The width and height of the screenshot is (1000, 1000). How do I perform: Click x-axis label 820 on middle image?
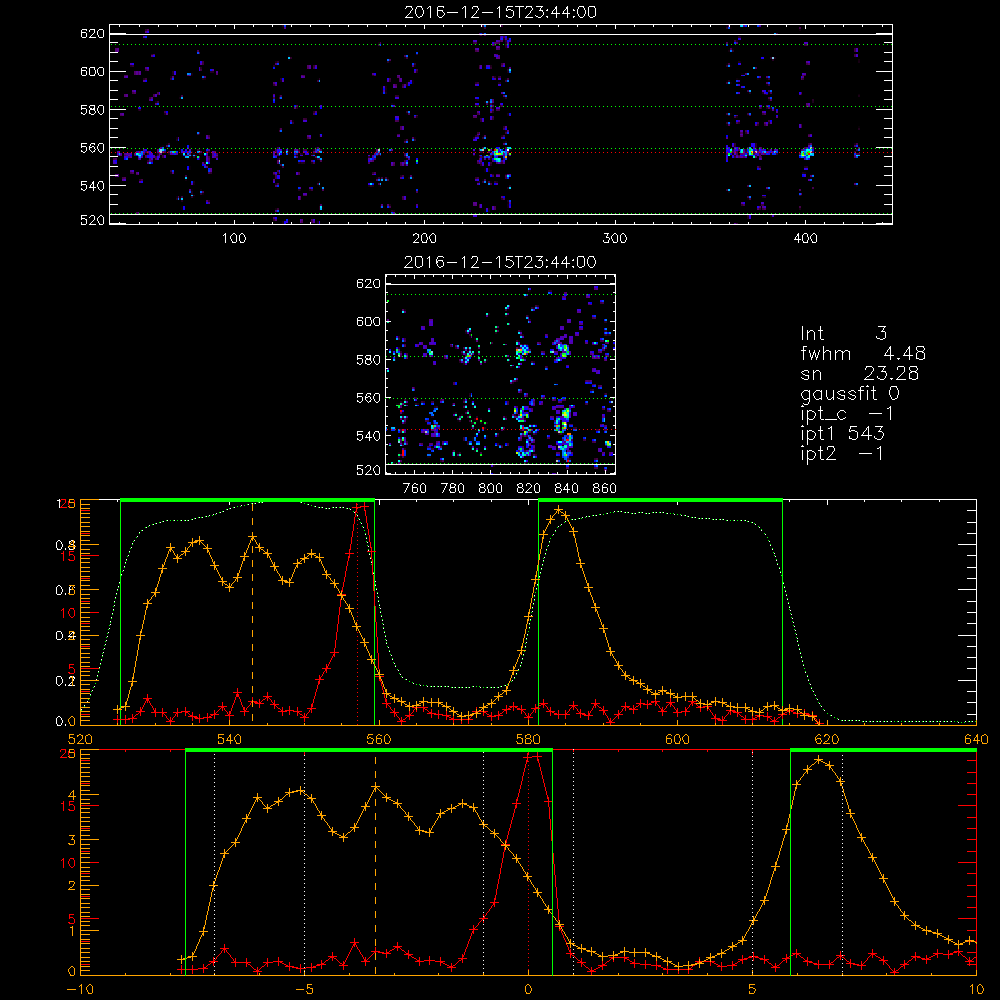[x=529, y=489]
